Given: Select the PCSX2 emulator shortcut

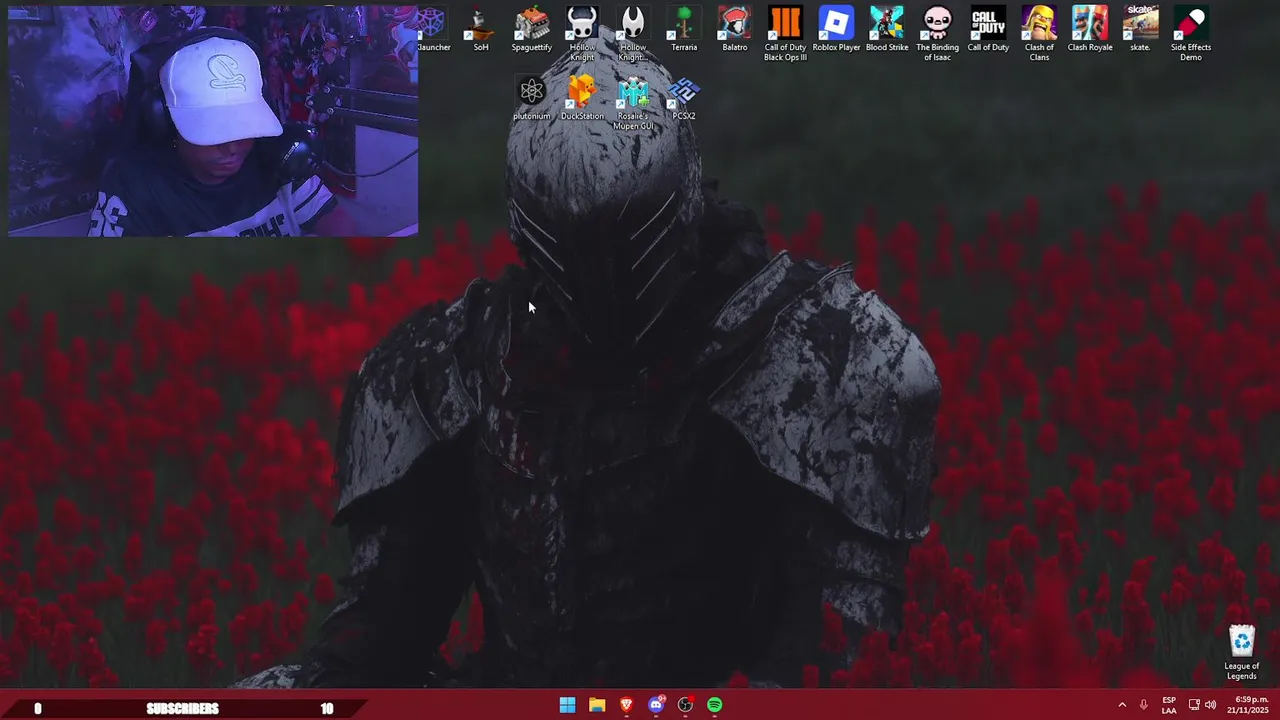Looking at the screenshot, I should pyautogui.click(x=684, y=99).
